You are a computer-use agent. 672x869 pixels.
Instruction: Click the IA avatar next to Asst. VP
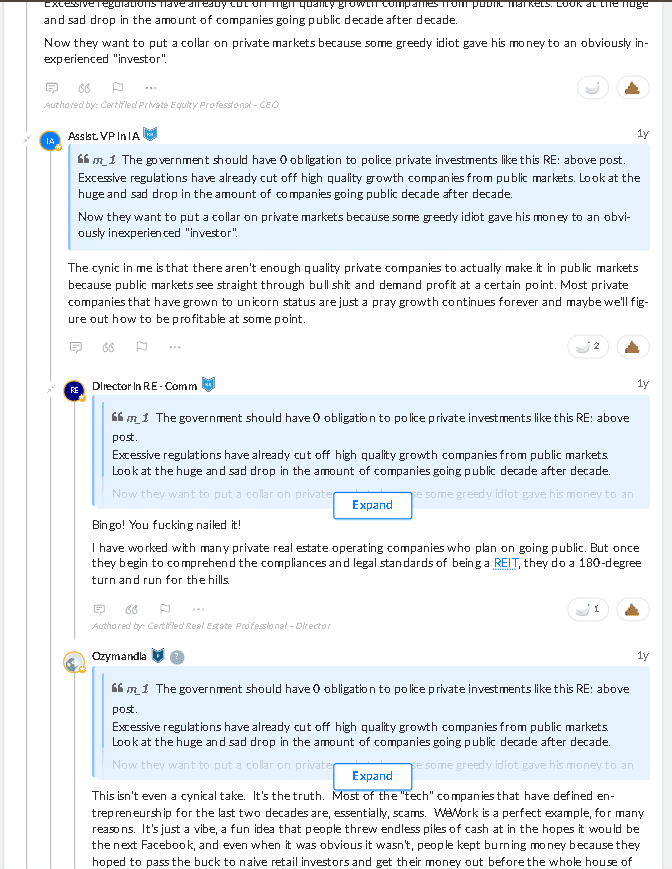[50, 141]
